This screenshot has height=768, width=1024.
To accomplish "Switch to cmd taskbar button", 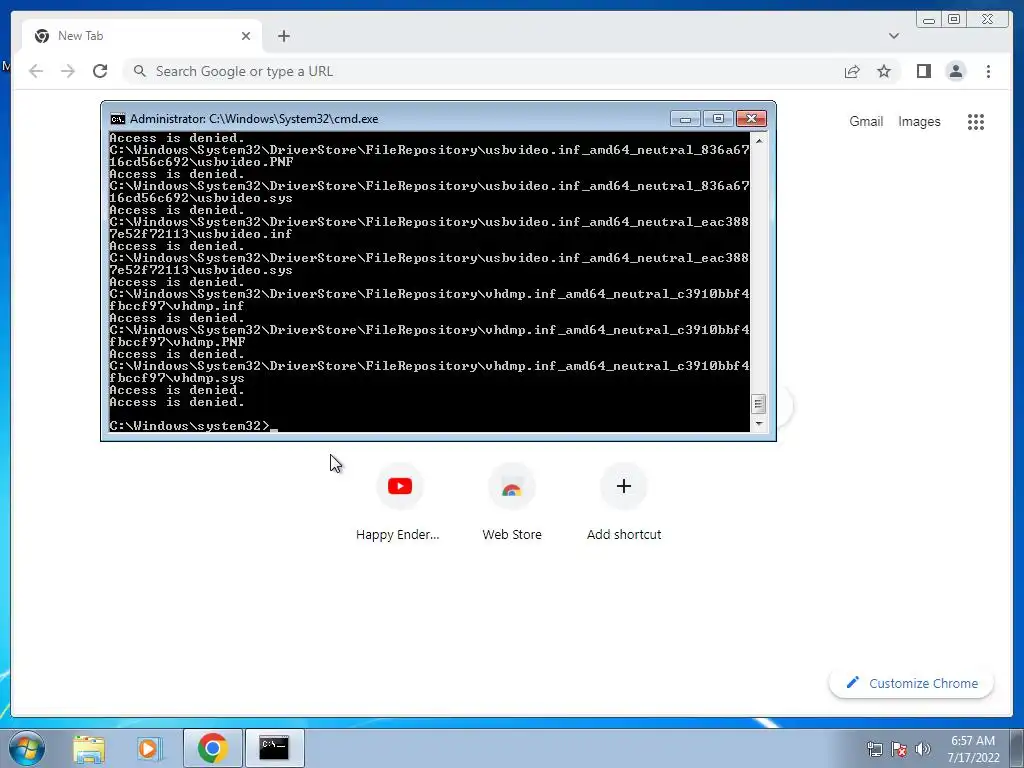I will pyautogui.click(x=274, y=748).
